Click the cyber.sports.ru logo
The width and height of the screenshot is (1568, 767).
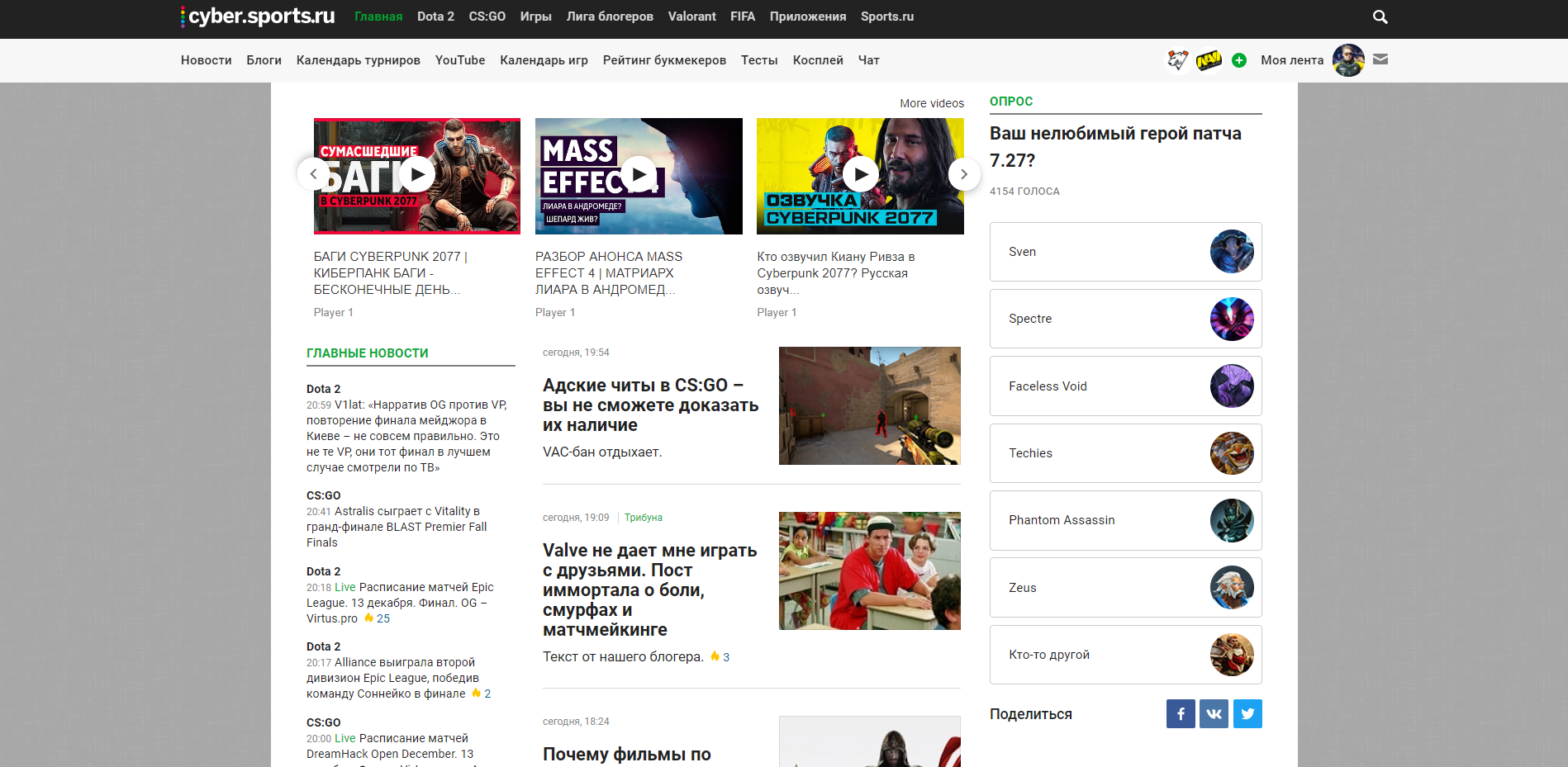[x=258, y=17]
